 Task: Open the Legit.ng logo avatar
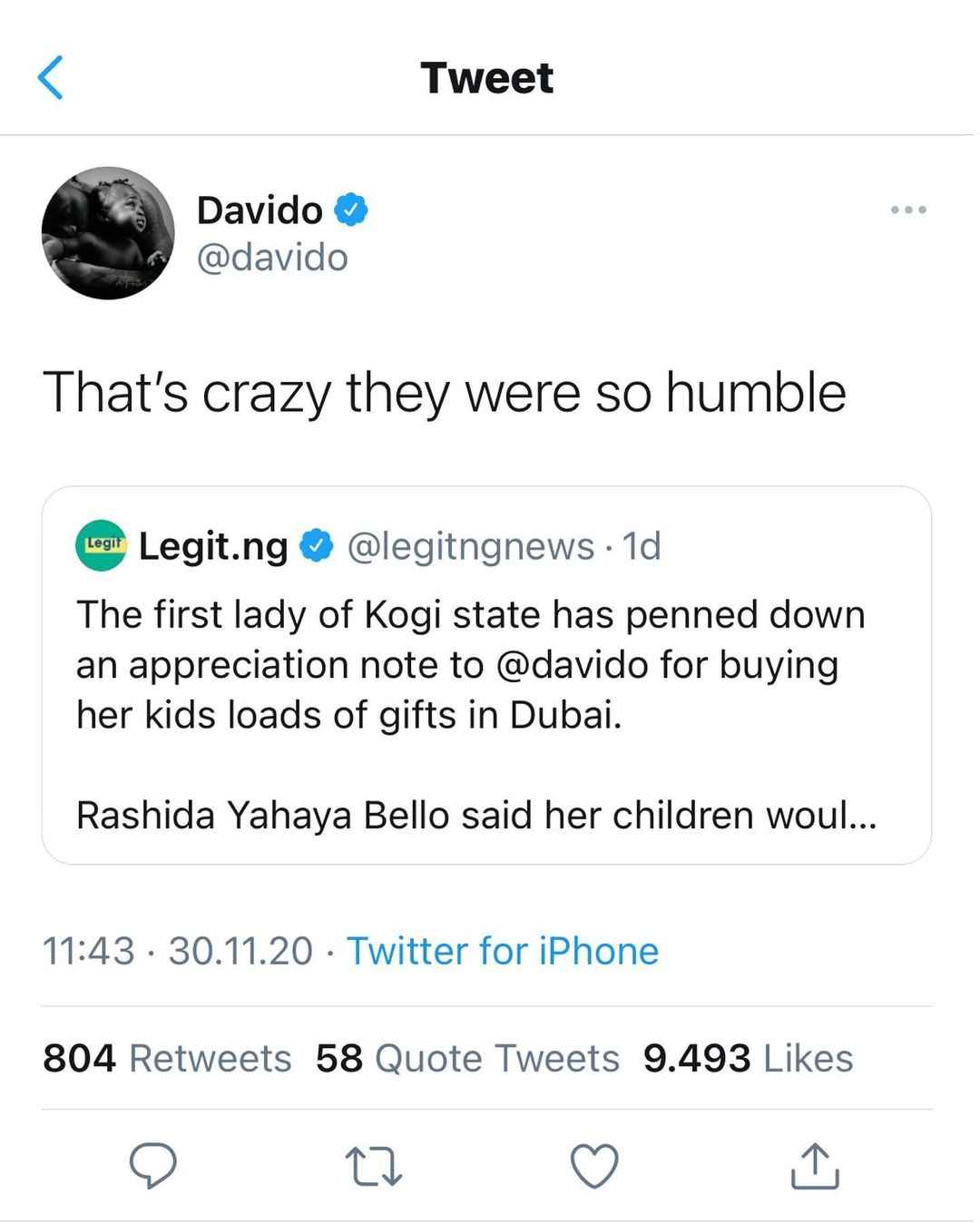point(101,545)
